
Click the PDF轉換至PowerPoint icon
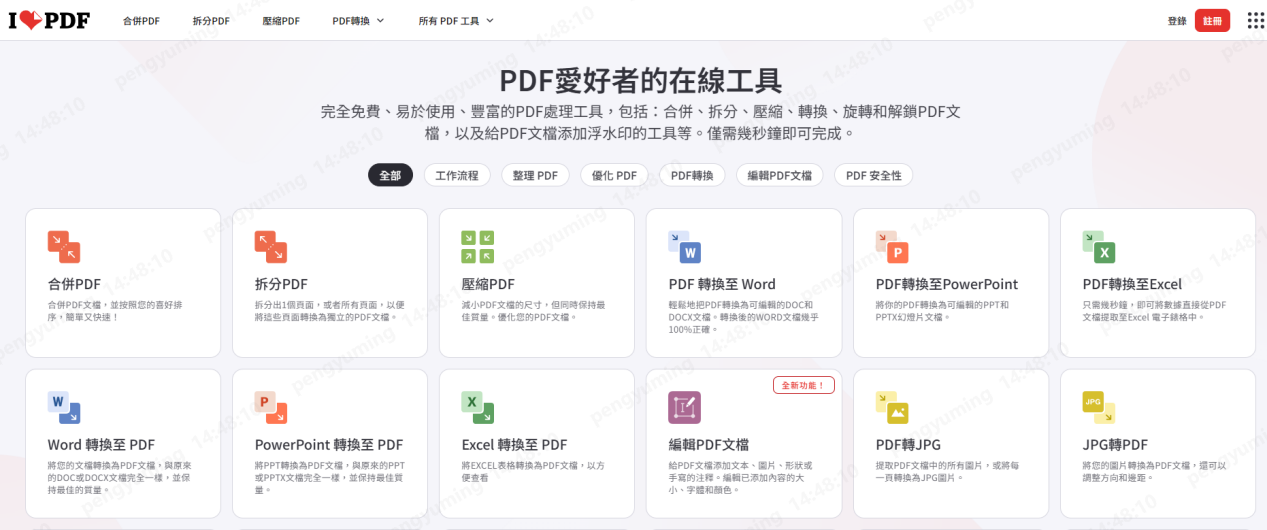(x=891, y=247)
